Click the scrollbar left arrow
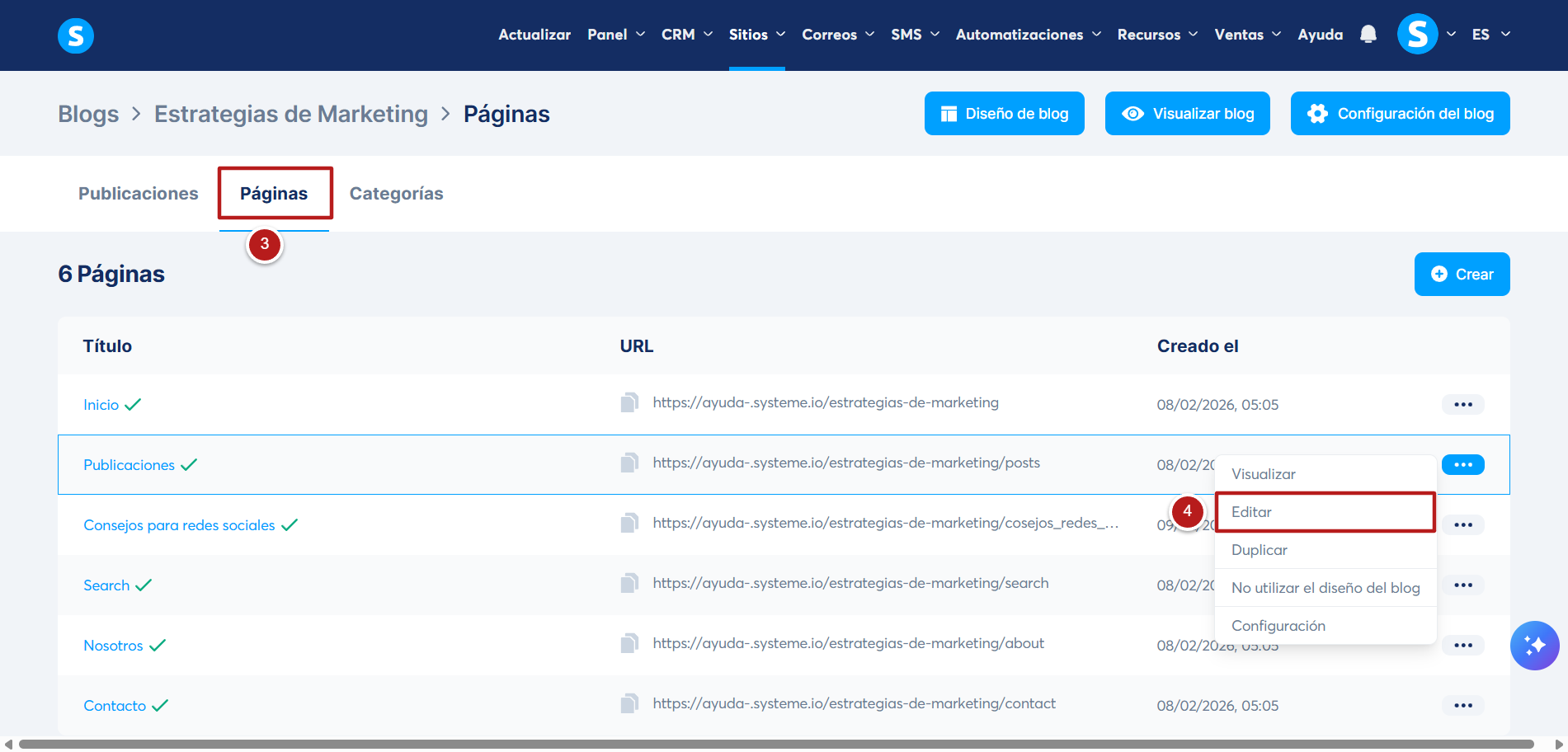 8,744
